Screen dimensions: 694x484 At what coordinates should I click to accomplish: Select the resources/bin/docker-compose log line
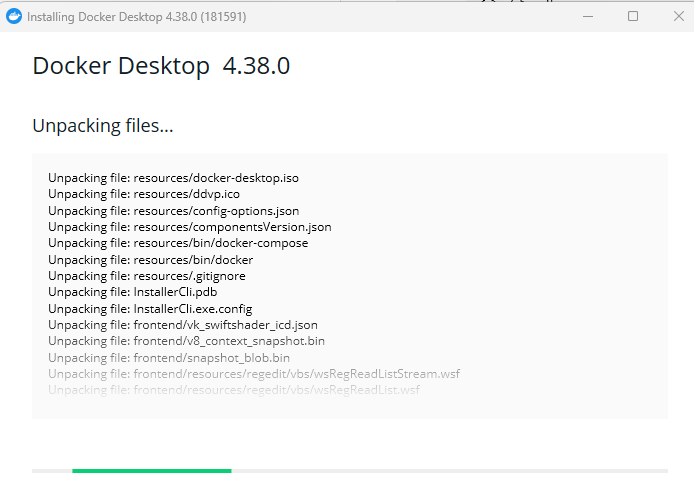178,243
